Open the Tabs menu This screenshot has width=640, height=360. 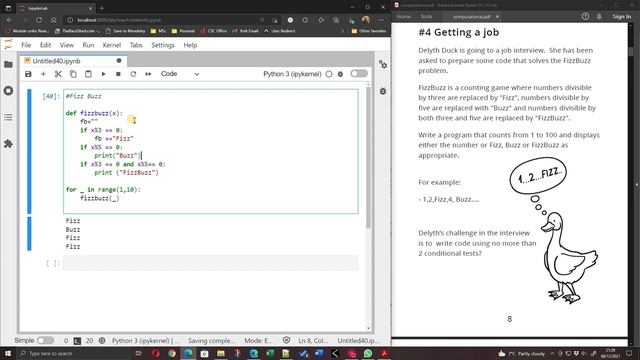point(136,45)
